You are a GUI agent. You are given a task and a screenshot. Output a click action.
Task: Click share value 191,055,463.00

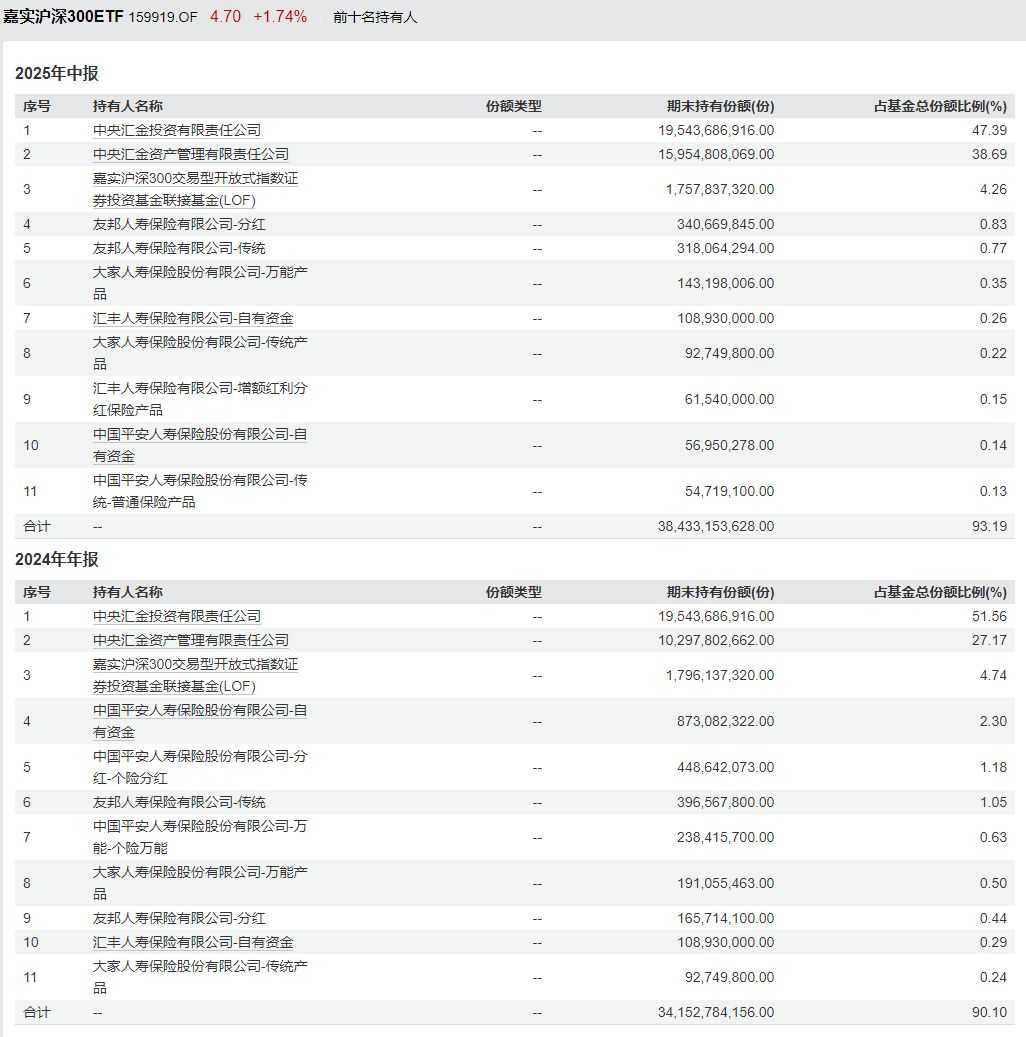pos(726,884)
